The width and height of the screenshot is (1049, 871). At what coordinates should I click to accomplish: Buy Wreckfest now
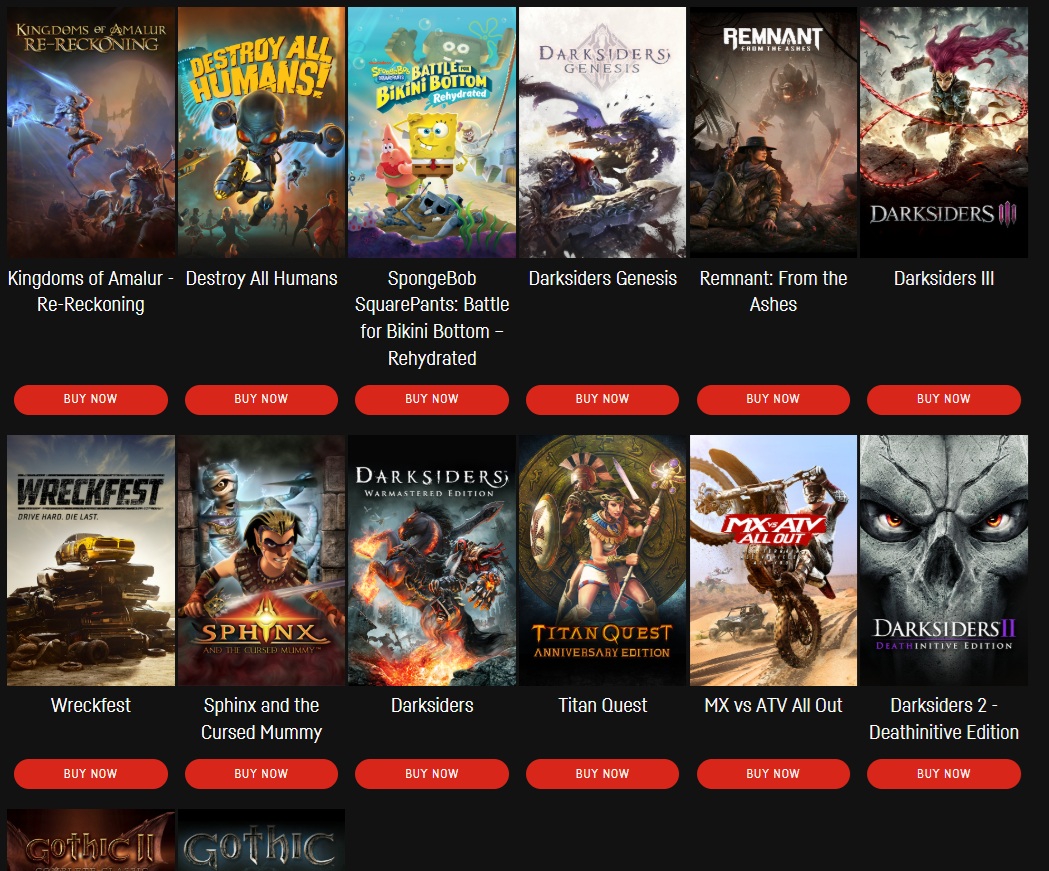90,774
